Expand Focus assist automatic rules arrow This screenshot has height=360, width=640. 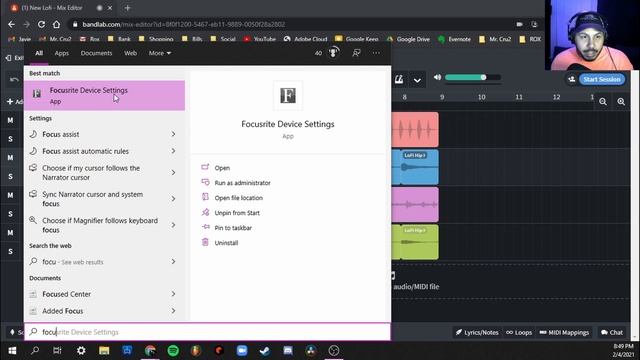(x=173, y=151)
